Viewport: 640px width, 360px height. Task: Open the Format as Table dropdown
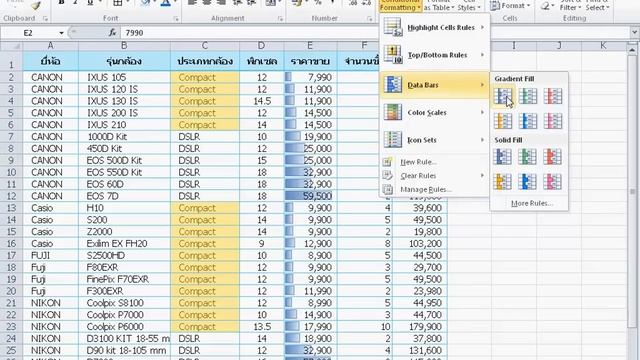pos(439,5)
